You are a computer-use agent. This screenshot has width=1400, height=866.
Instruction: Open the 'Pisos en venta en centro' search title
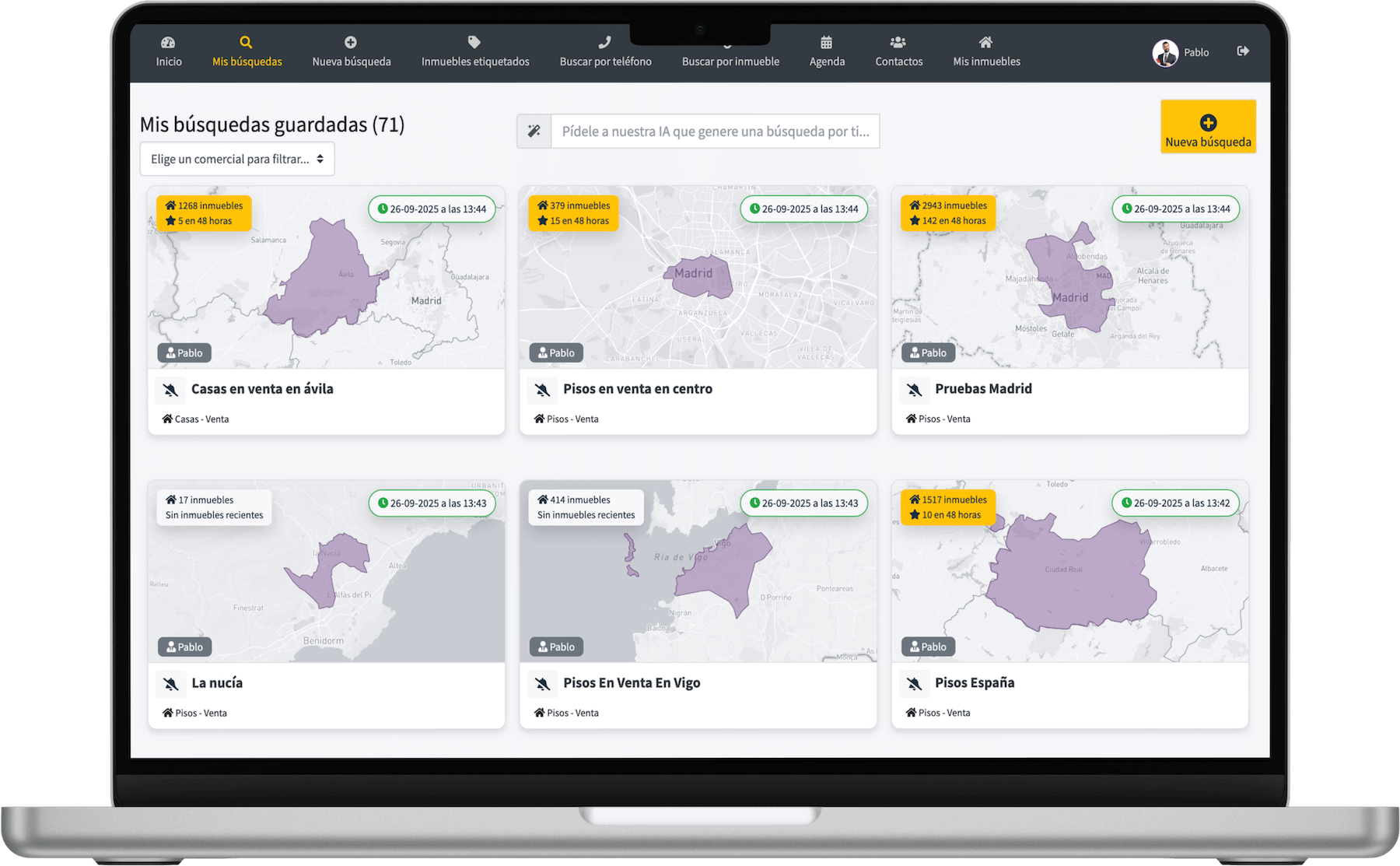[637, 389]
